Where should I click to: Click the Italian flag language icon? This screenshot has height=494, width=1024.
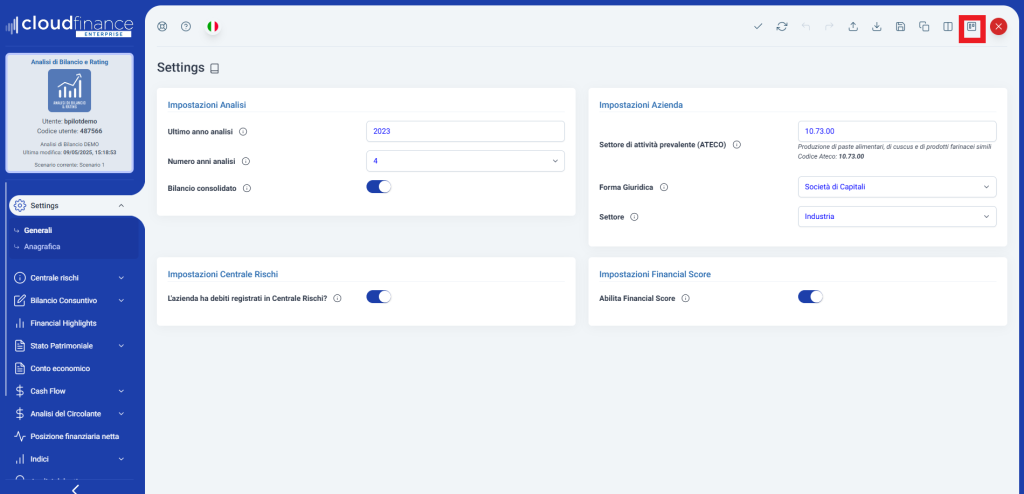click(x=212, y=27)
